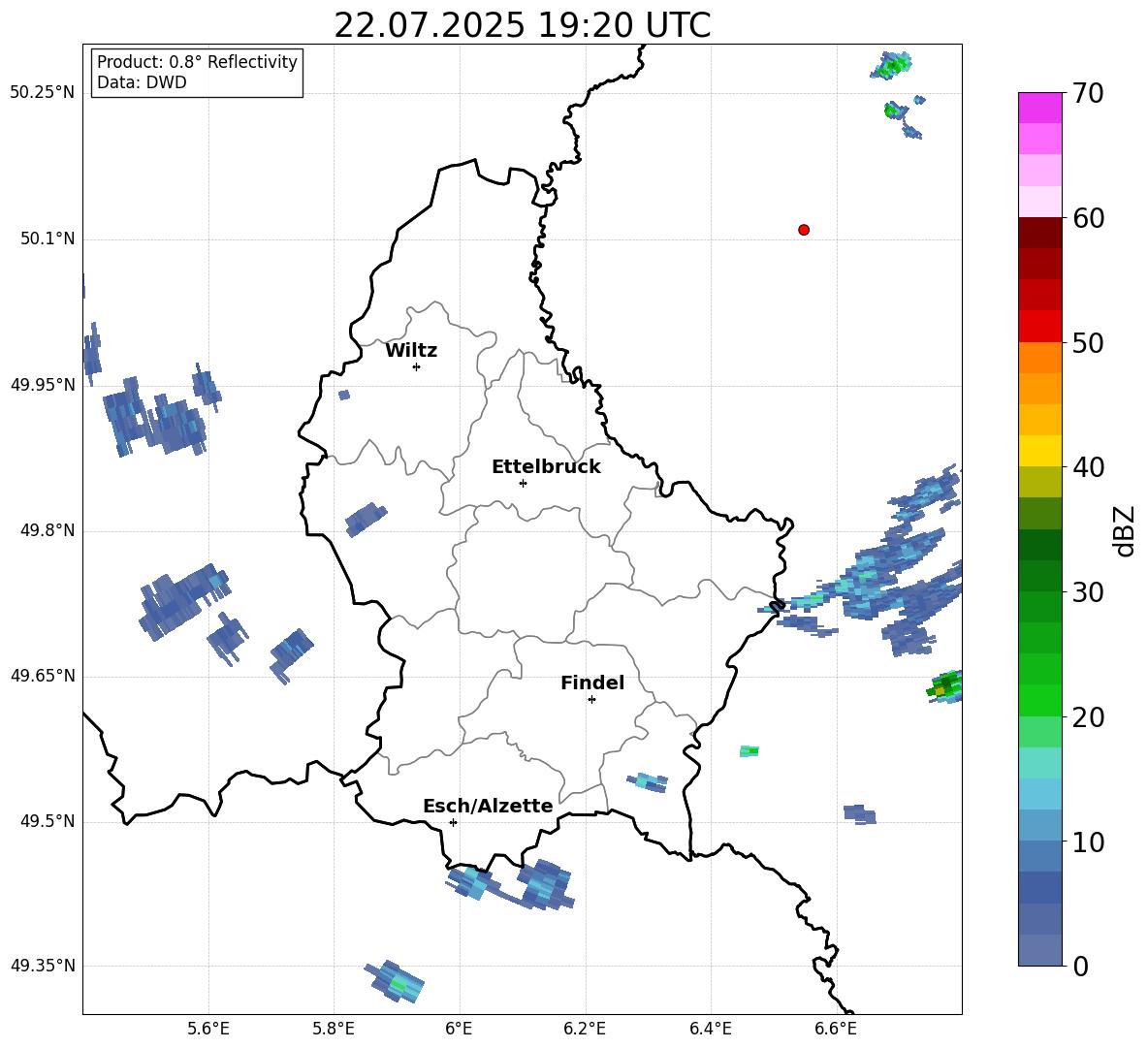
Task: Click the 50 value on the colorbar
Action: [x=1088, y=342]
